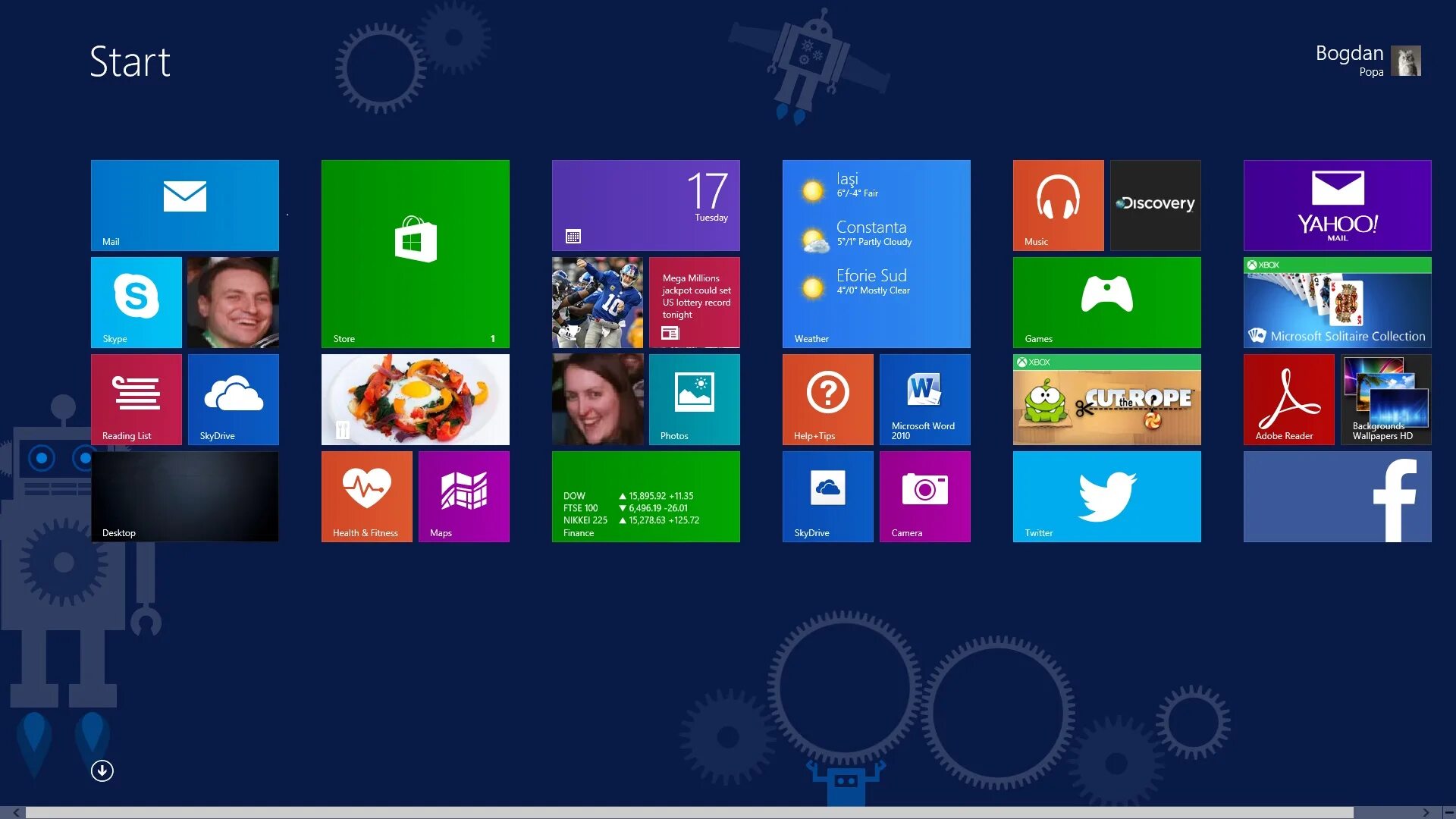
Task: Open the Mega Millions news tile
Action: click(694, 302)
